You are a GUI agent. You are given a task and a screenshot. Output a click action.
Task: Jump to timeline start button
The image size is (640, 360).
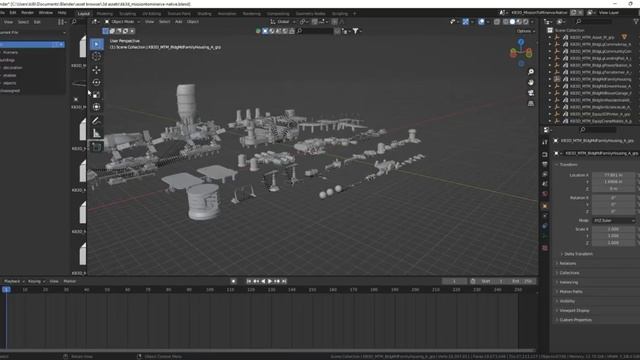click(249, 281)
